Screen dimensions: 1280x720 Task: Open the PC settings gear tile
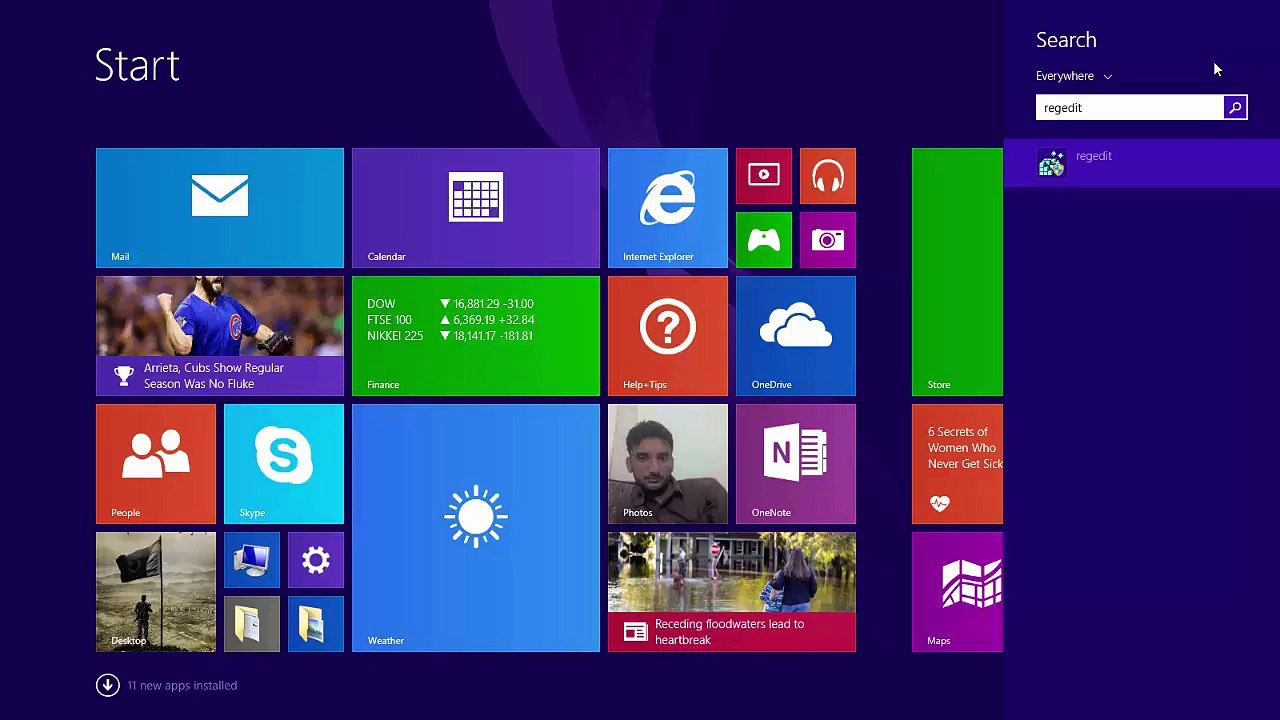pyautogui.click(x=316, y=560)
